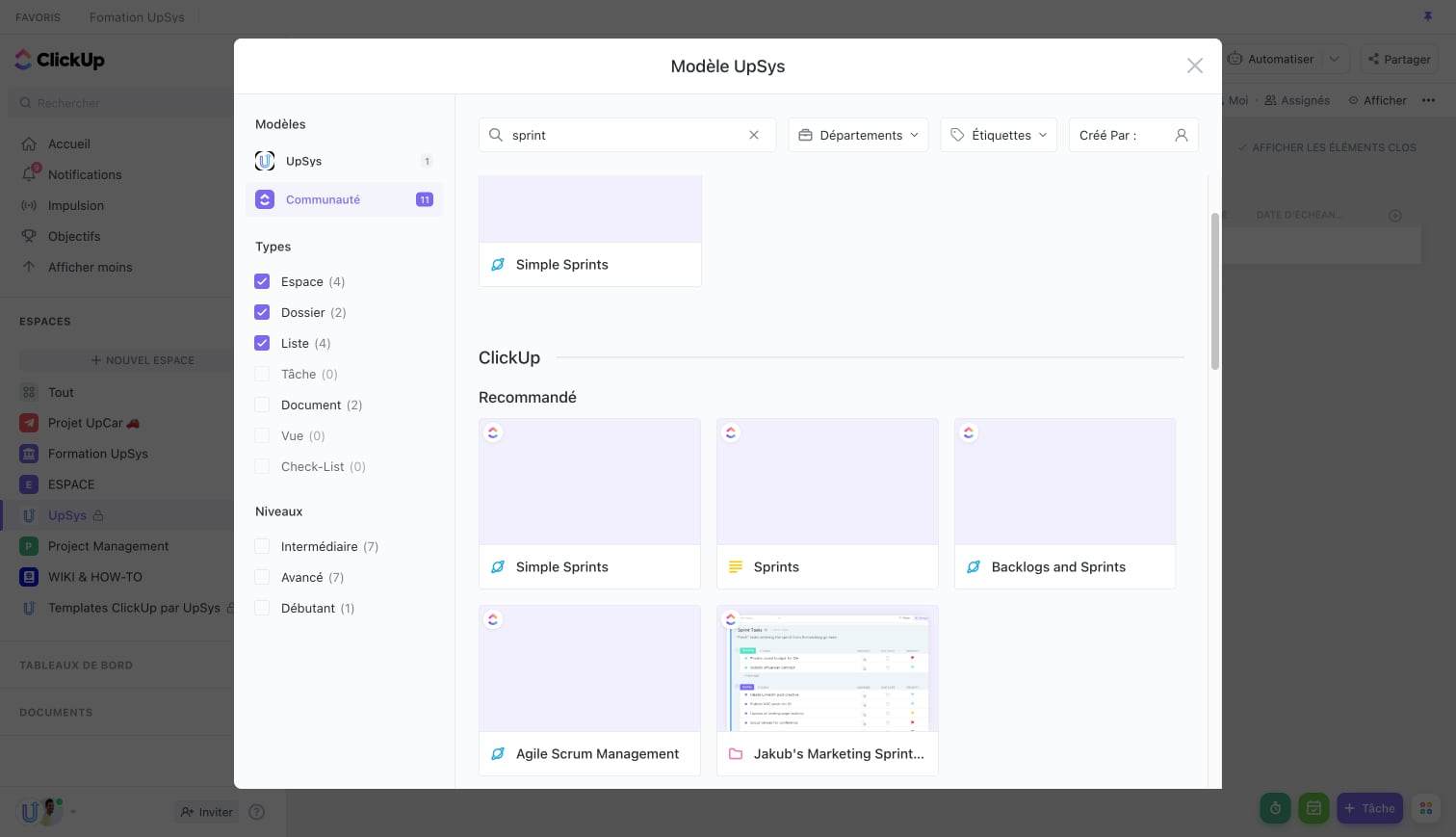Clear the sprint search text
Viewport: 1456px width, 837px height.
pos(754,135)
